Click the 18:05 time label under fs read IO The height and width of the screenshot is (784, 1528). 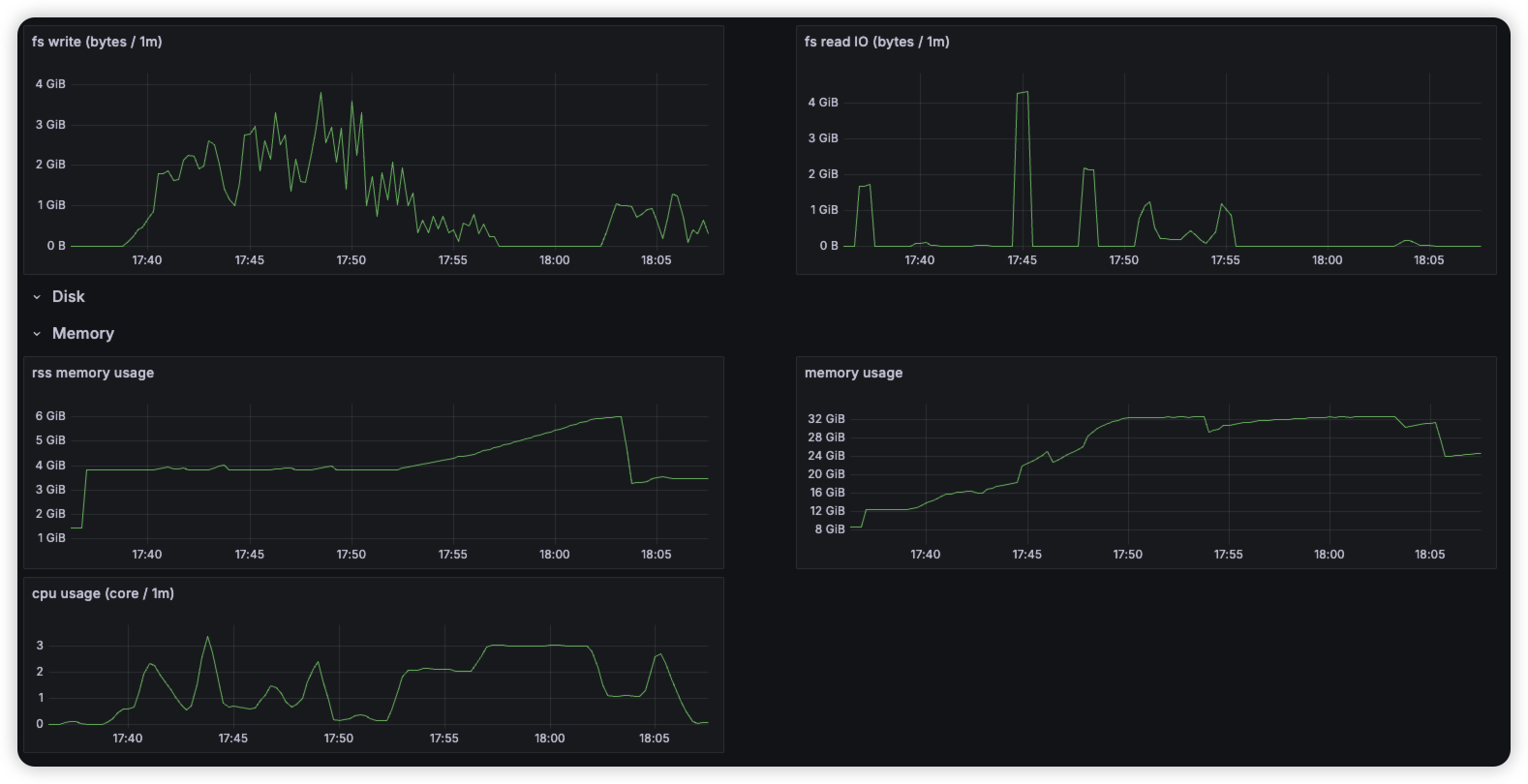1428,260
